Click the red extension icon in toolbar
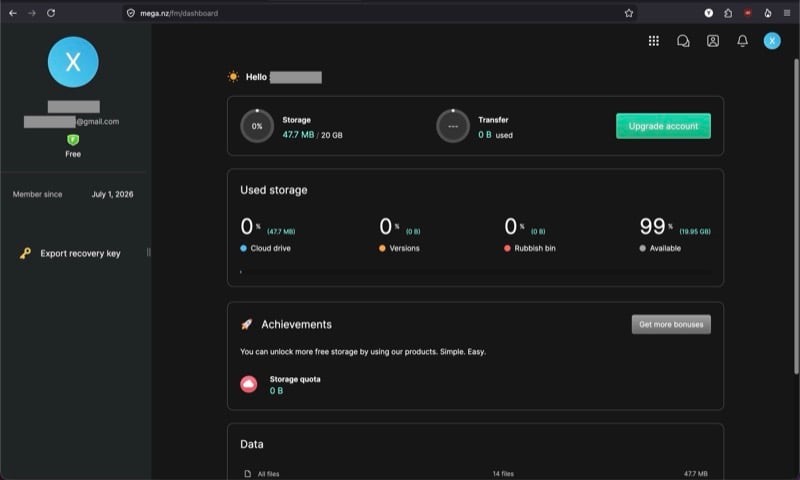Screen dimensions: 800x480 tap(747, 13)
